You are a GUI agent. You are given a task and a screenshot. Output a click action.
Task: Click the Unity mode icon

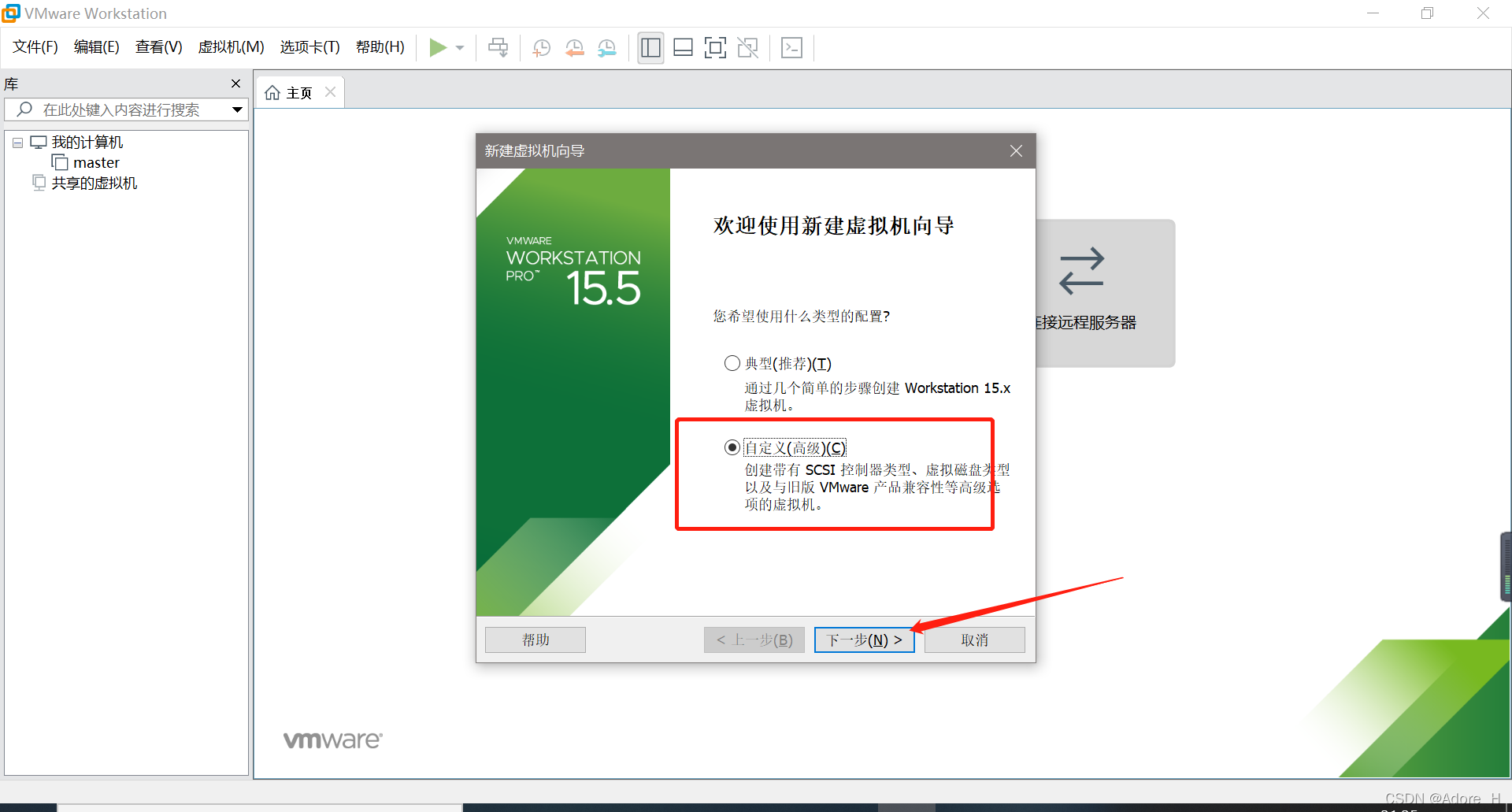[x=747, y=48]
